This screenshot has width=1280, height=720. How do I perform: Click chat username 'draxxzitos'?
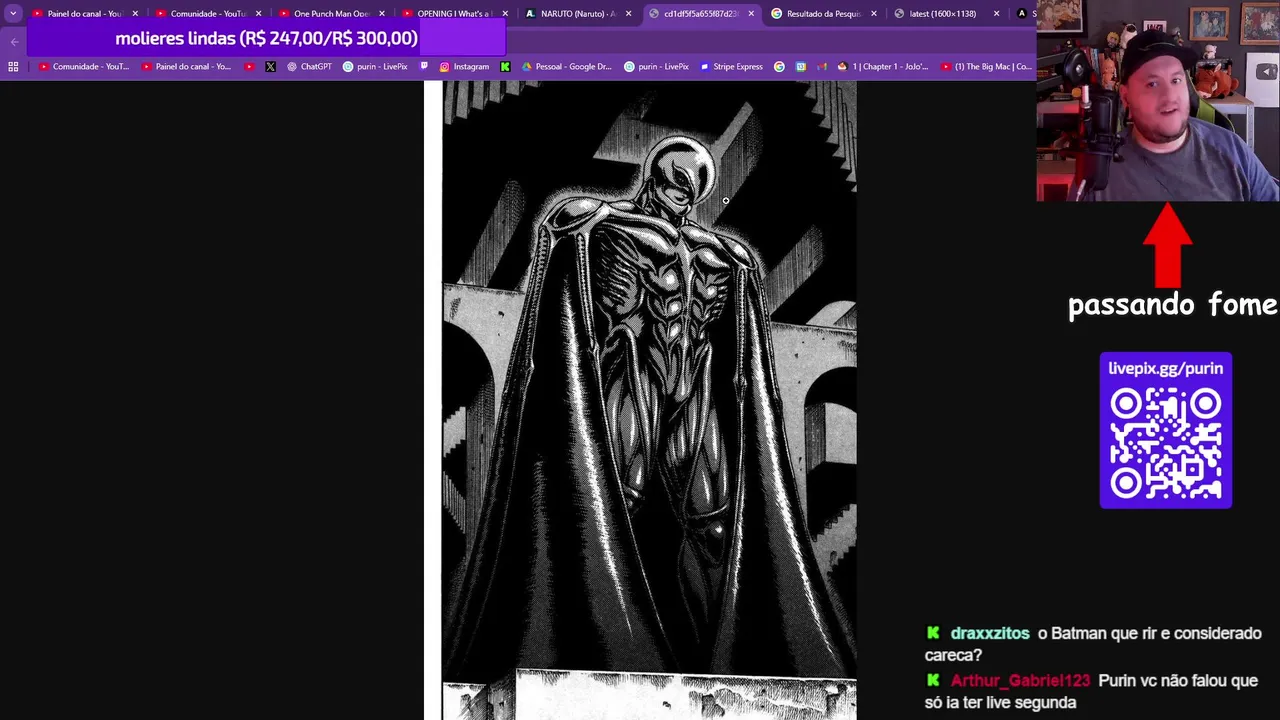click(x=989, y=633)
